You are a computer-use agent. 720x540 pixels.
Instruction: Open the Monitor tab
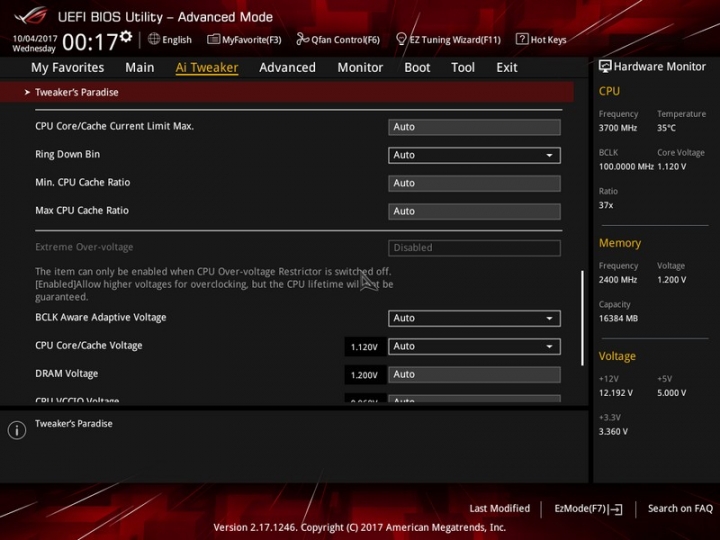point(360,68)
